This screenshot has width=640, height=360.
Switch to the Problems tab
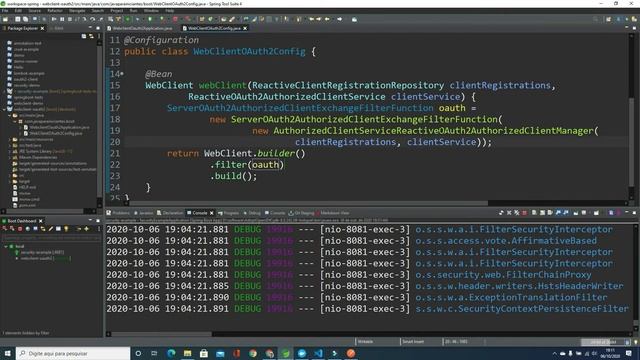pyautogui.click(x=118, y=213)
